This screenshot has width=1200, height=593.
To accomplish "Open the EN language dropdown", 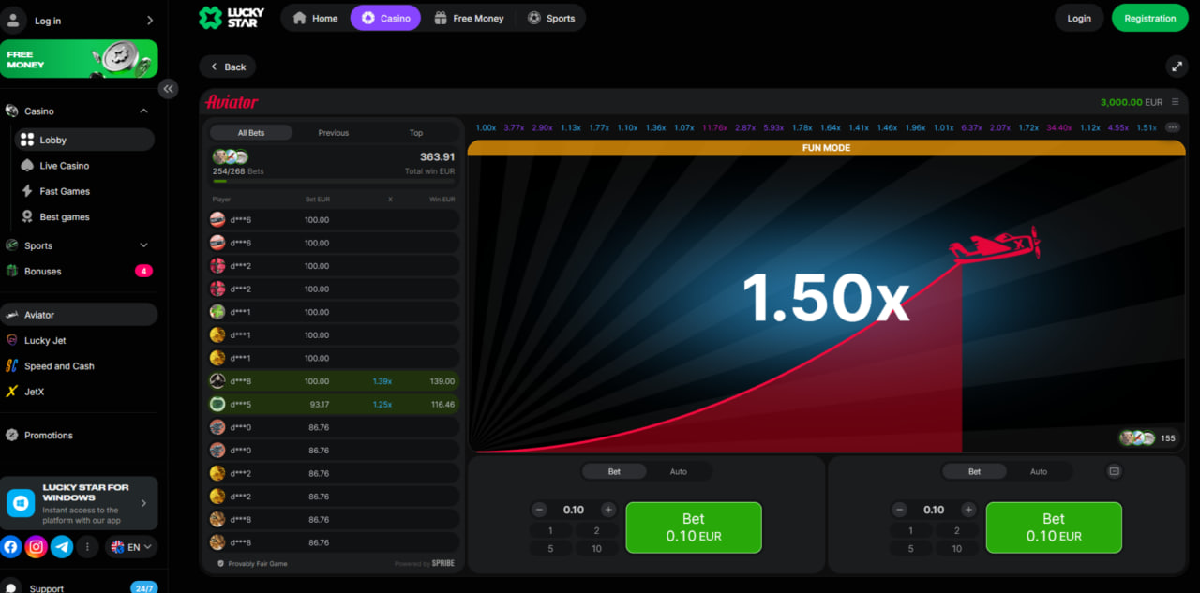I will click(131, 547).
